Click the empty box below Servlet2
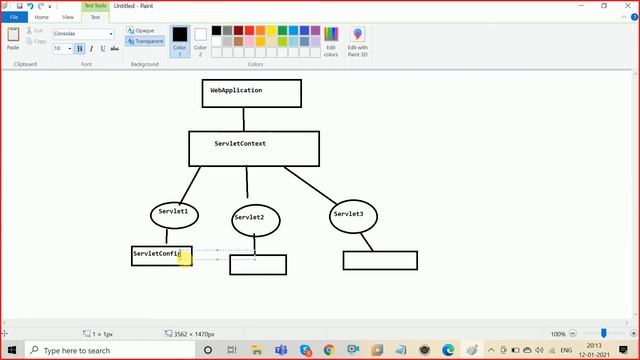 pos(258,264)
